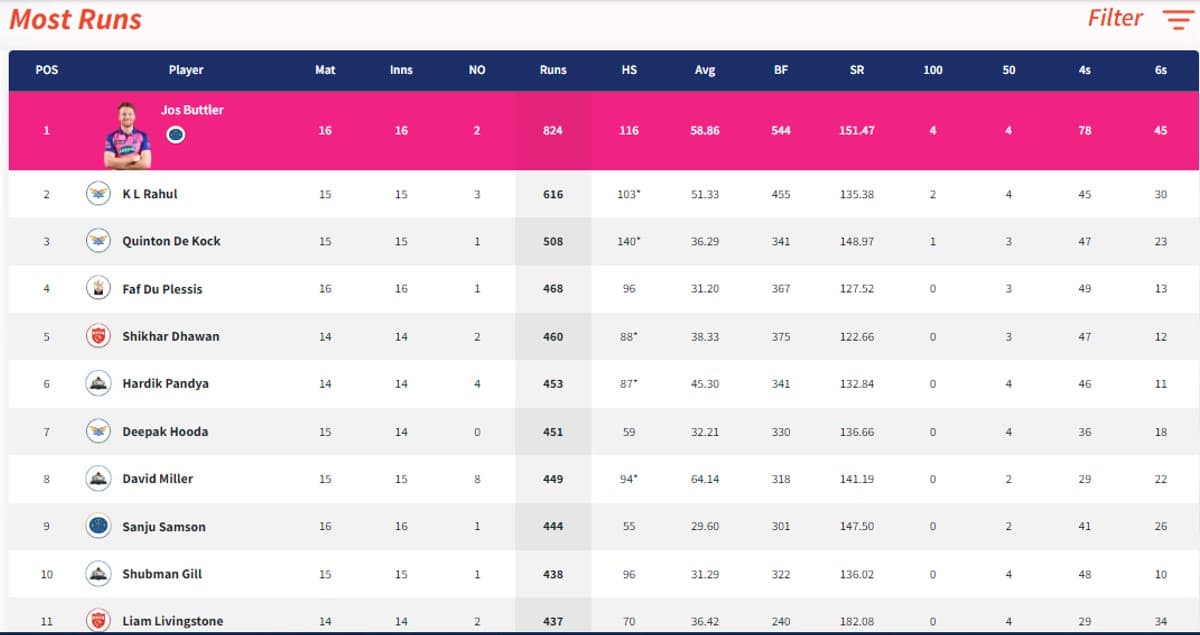The image size is (1200, 635).
Task: Click the Jos Buttler name link
Action: (192, 110)
